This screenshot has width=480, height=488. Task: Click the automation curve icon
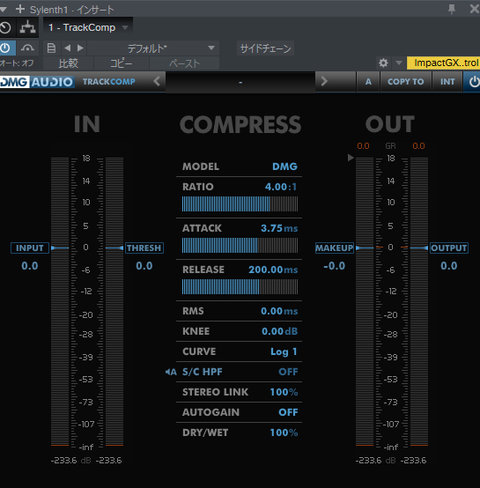pyautogui.click(x=28, y=48)
